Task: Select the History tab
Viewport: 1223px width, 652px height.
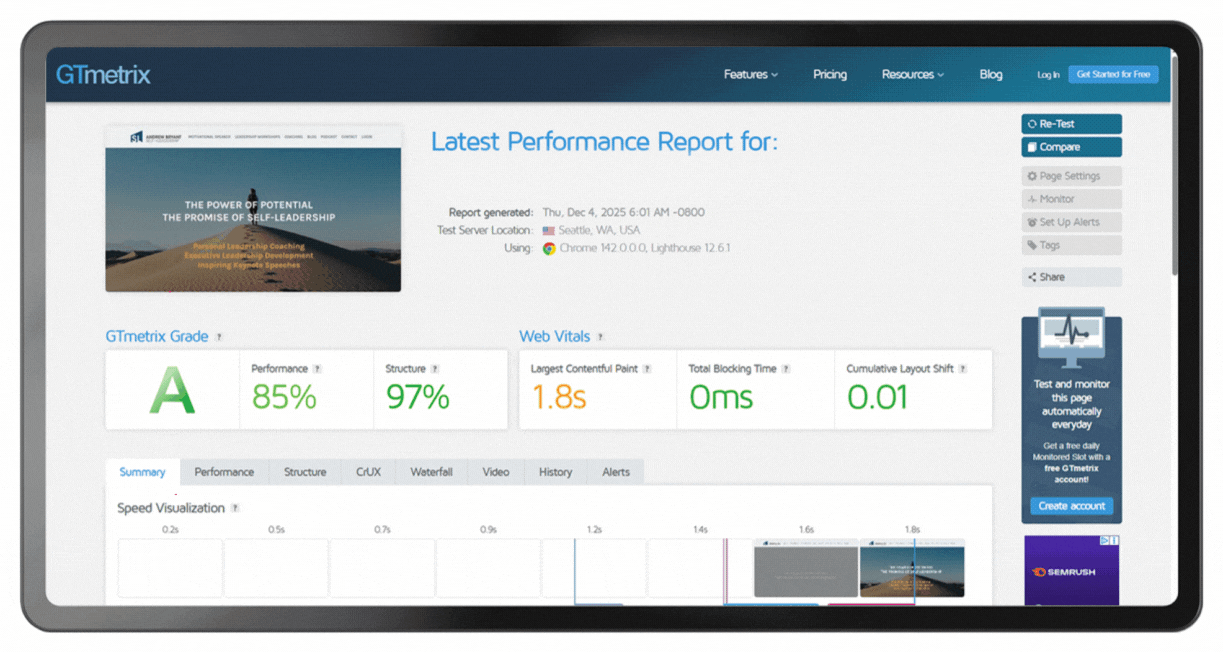Action: pos(555,472)
